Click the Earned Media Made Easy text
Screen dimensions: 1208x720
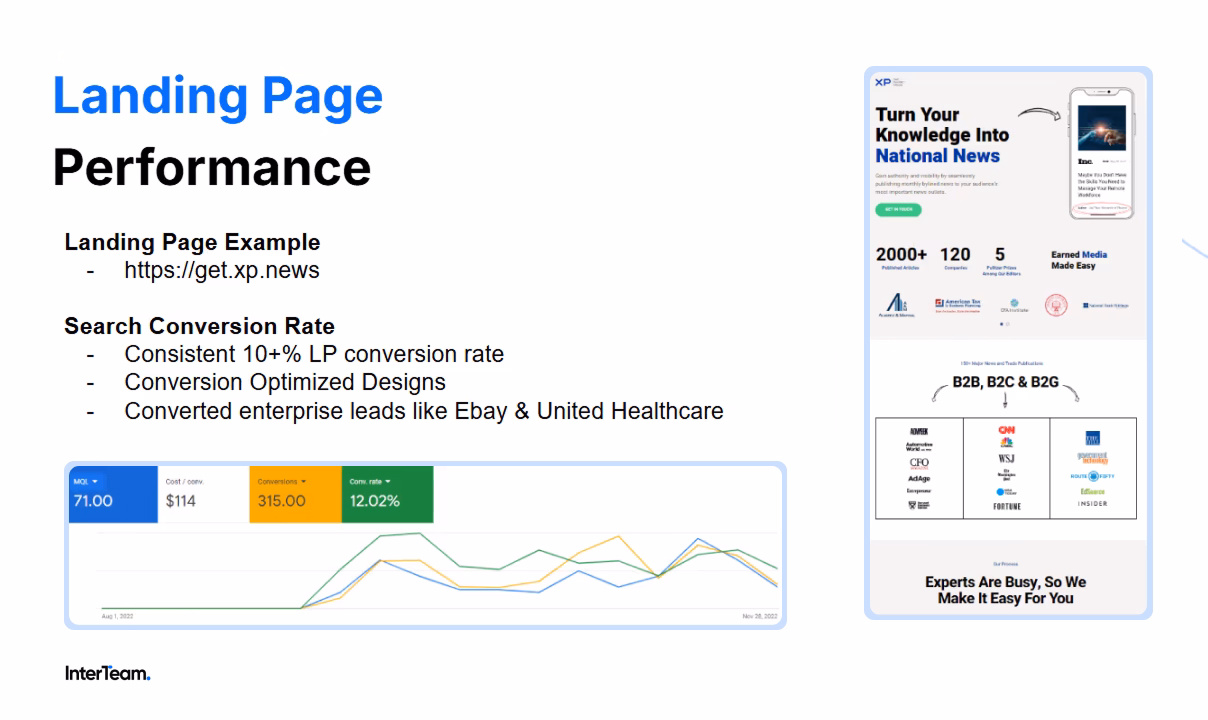(1079, 260)
